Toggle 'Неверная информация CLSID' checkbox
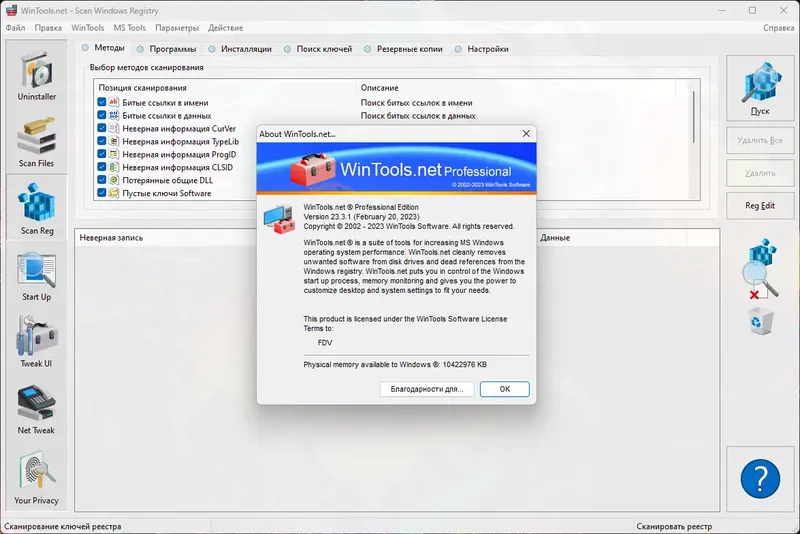Image resolution: width=800 pixels, height=534 pixels. point(102,167)
